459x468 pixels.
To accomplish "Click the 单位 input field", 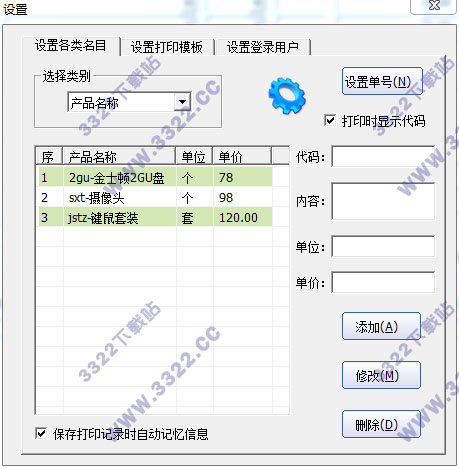I will pos(383,246).
